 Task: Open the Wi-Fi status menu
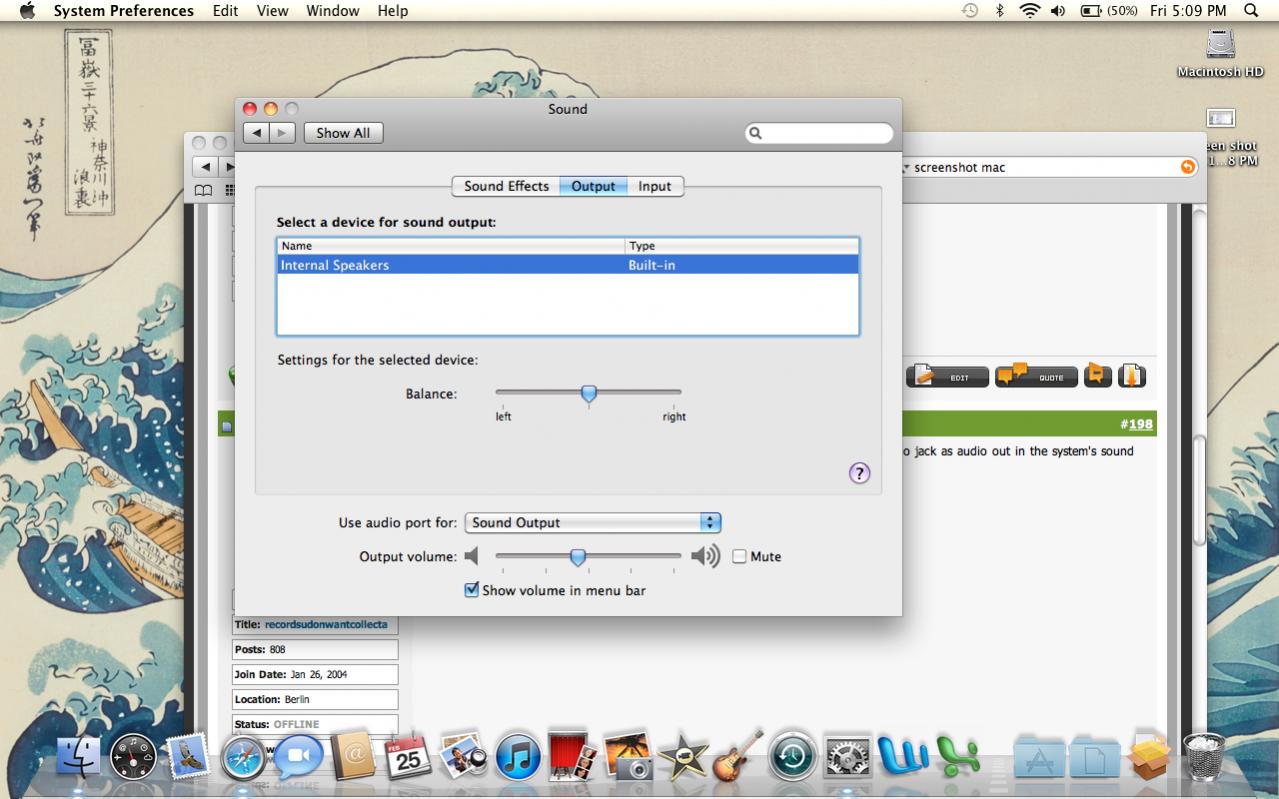click(x=1030, y=11)
